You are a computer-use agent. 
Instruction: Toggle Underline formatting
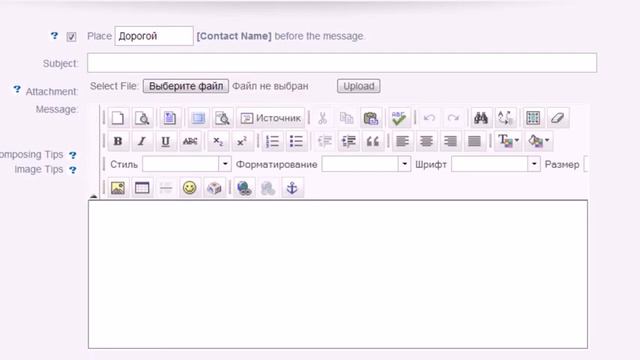(x=165, y=141)
